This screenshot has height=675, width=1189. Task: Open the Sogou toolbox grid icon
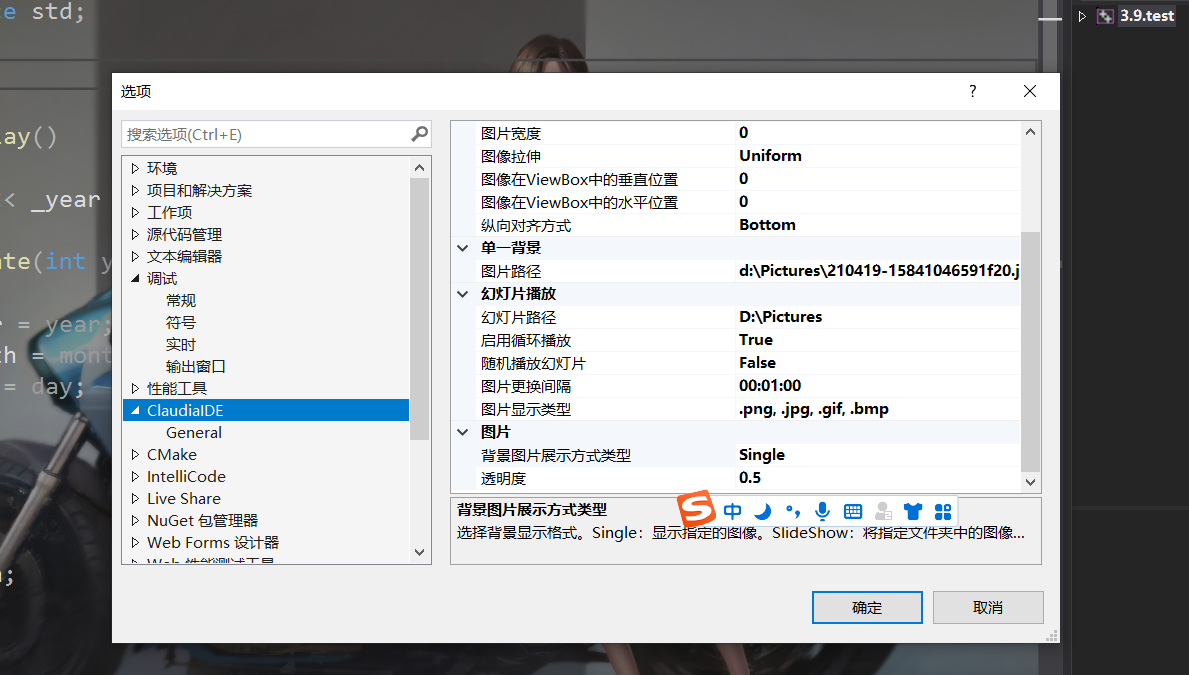tap(942, 511)
